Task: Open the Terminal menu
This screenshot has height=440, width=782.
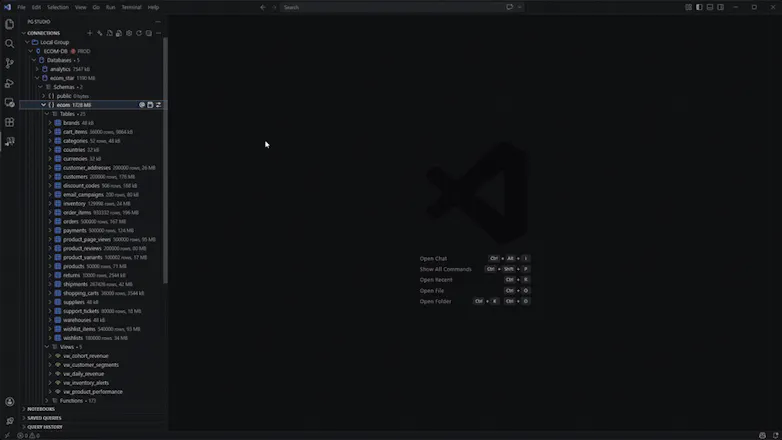Action: 132,7
